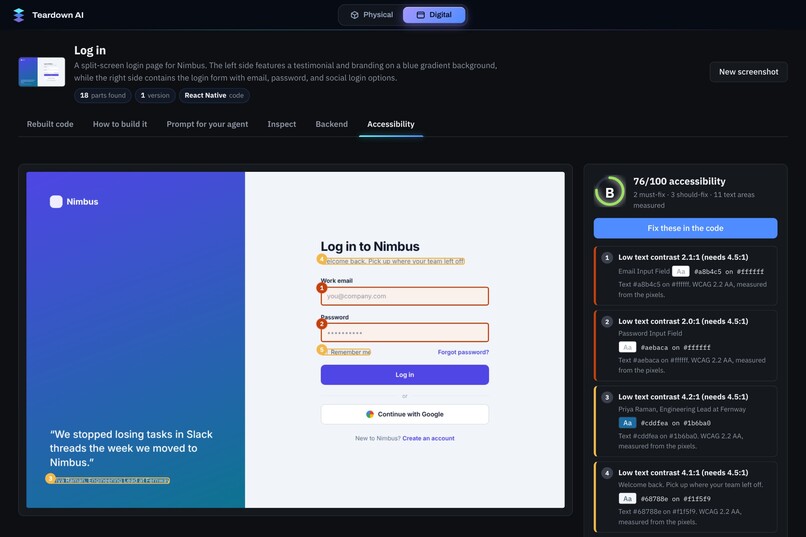Click the Password Input Field label

pos(650,334)
